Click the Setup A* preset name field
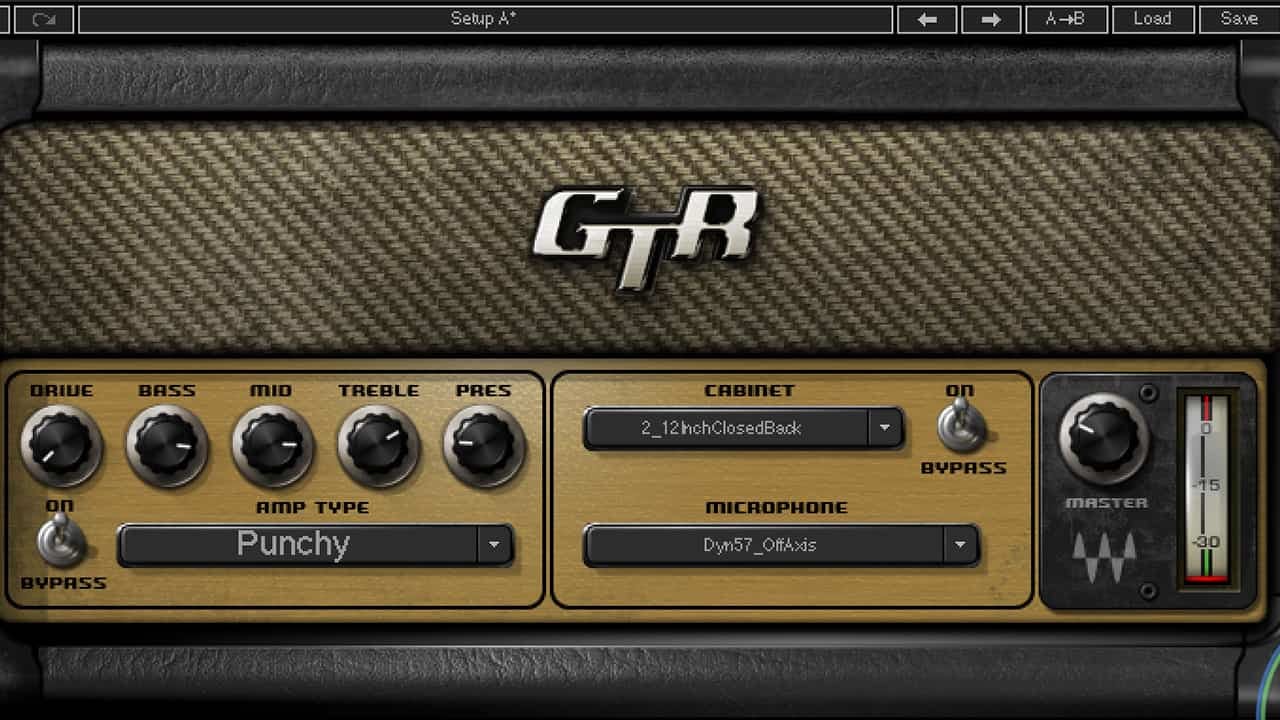Image resolution: width=1280 pixels, height=720 pixels. click(x=484, y=19)
